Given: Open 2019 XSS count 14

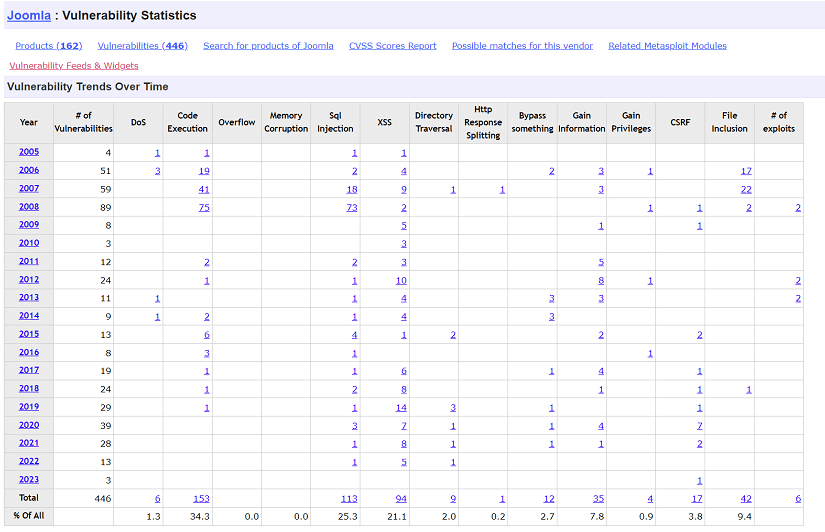Looking at the screenshot, I should coord(400,408).
